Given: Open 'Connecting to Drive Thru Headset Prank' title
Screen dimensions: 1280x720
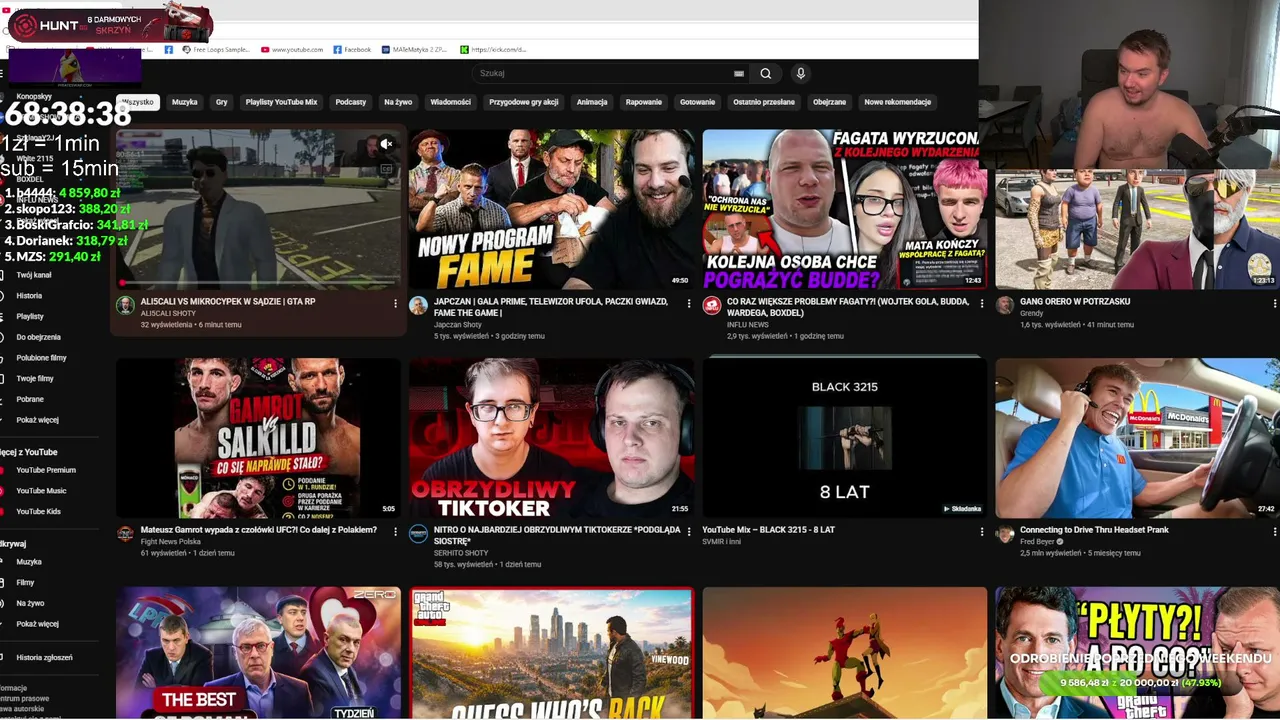Looking at the screenshot, I should tap(1094, 530).
